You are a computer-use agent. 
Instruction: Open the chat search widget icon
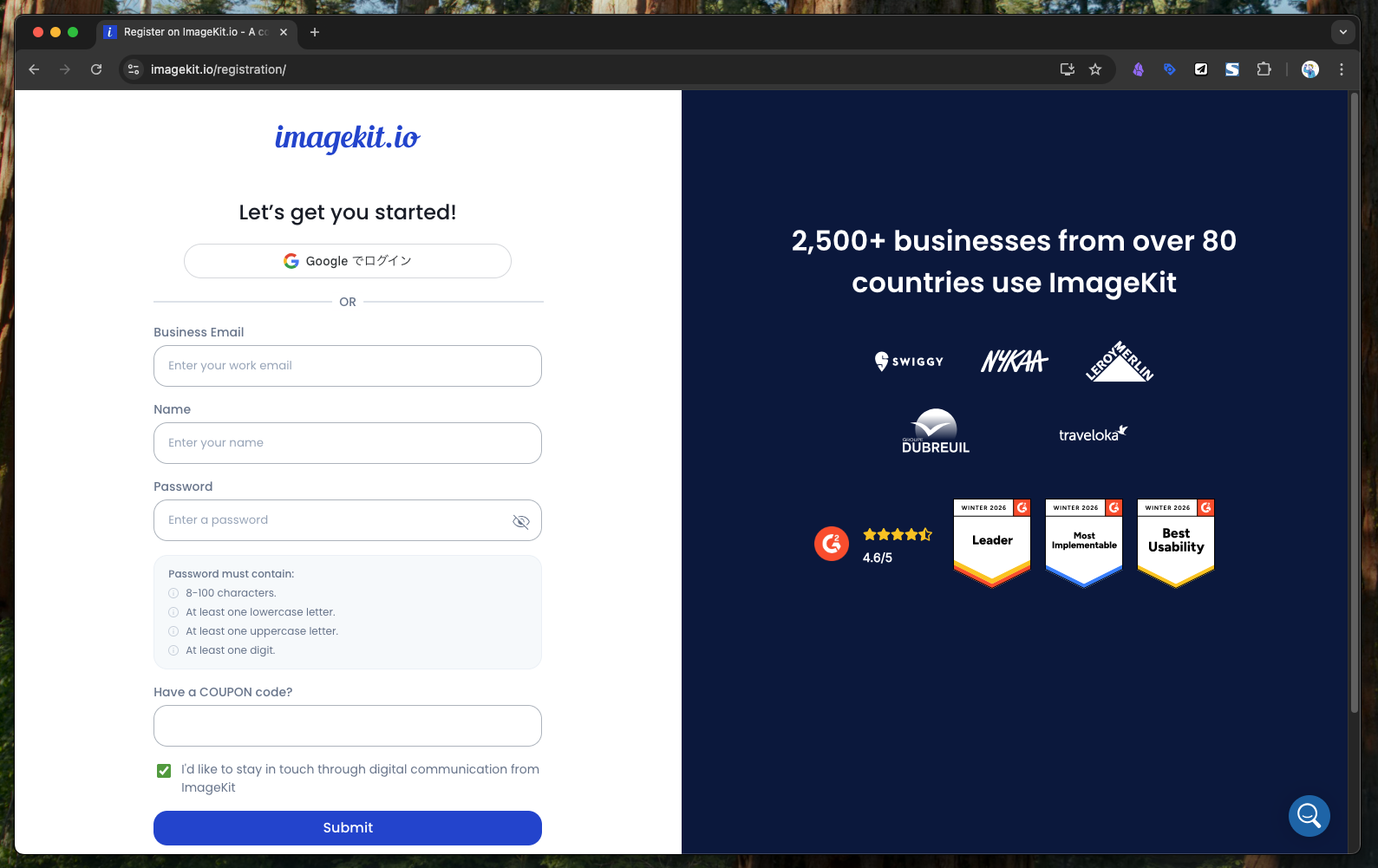point(1309,816)
